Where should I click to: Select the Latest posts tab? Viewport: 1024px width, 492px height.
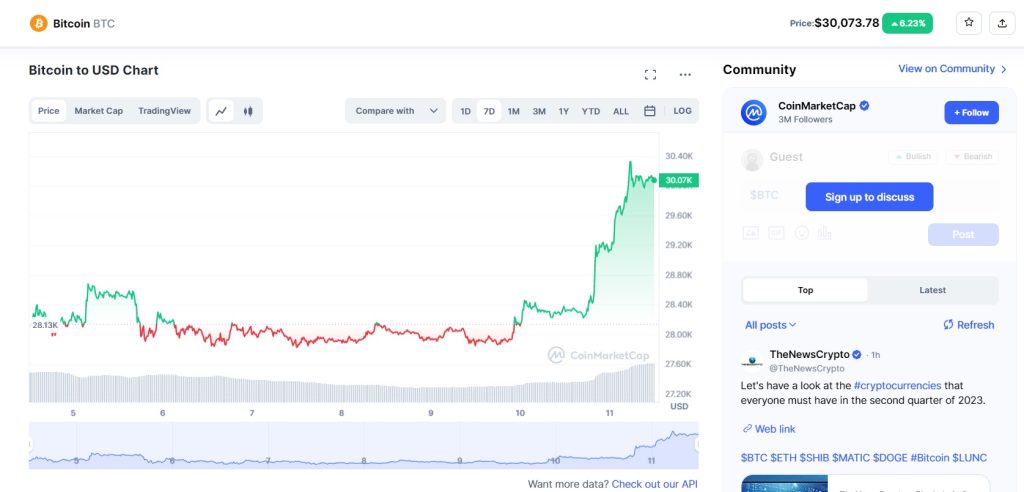(933, 290)
